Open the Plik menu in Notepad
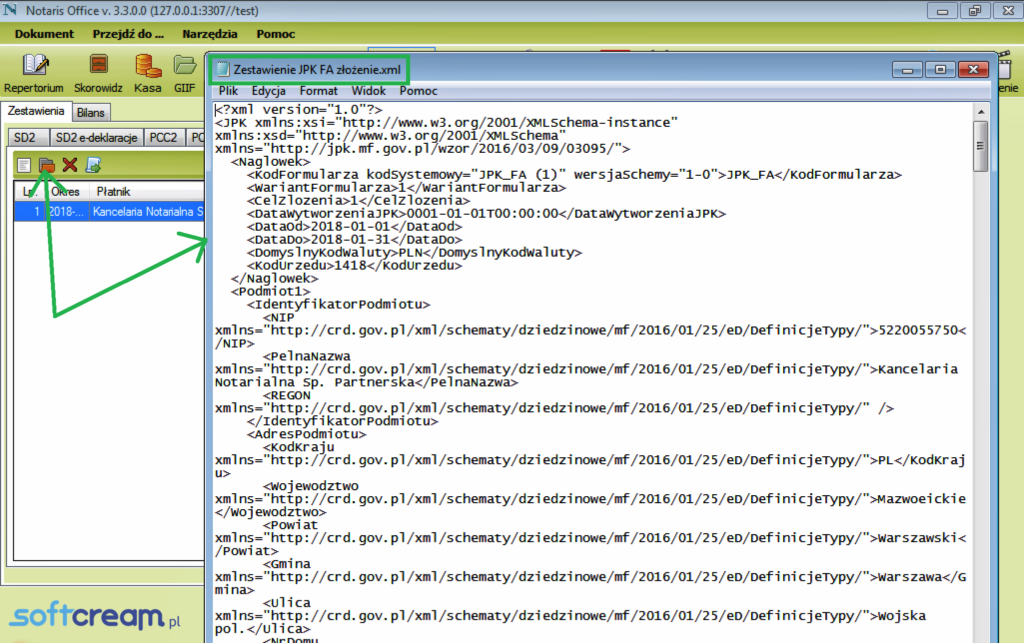1024x643 pixels. click(x=228, y=91)
